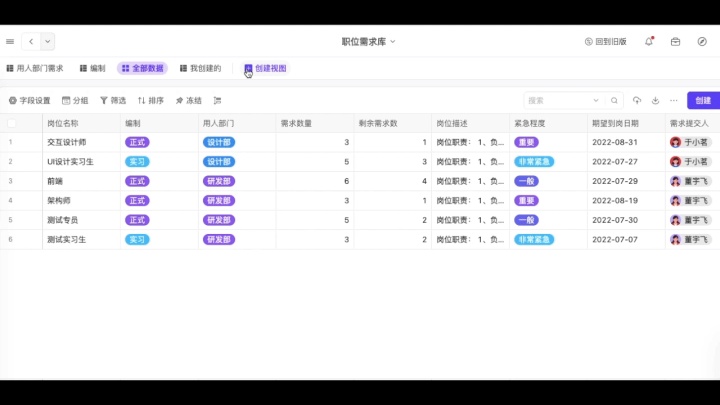Open the more options ellipsis icon
Viewport: 720px width, 405px height.
coord(674,100)
